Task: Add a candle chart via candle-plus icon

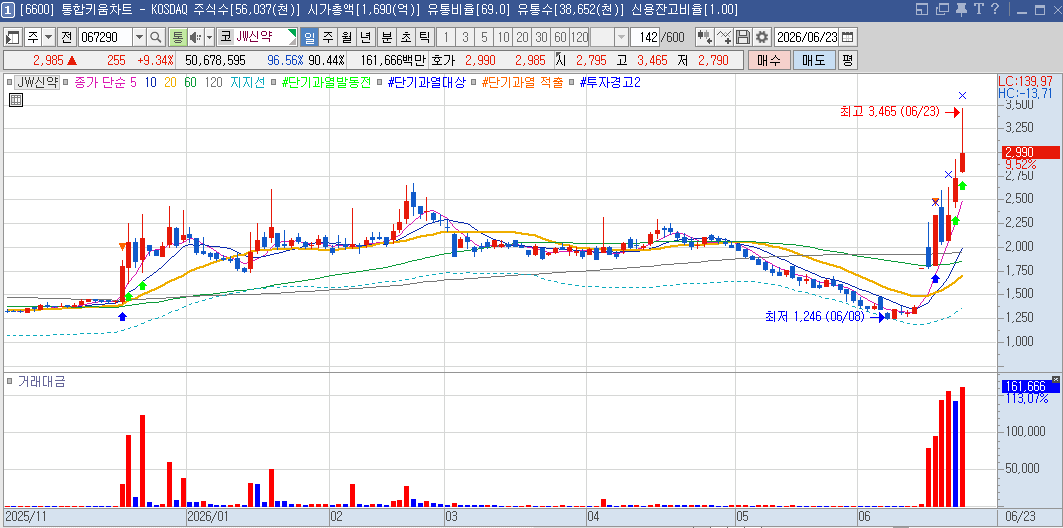Action: click(705, 37)
